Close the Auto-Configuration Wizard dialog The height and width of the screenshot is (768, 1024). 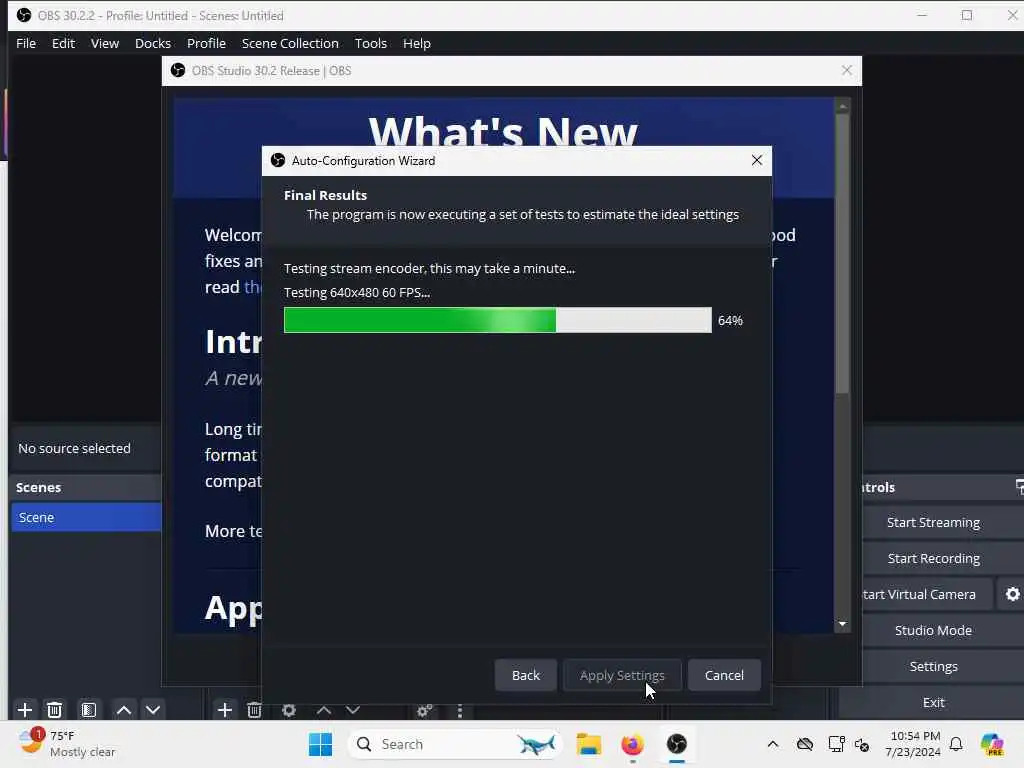(x=757, y=161)
